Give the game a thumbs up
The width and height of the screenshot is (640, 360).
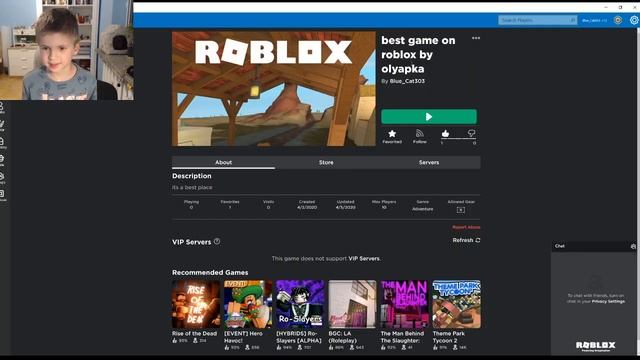pos(445,133)
